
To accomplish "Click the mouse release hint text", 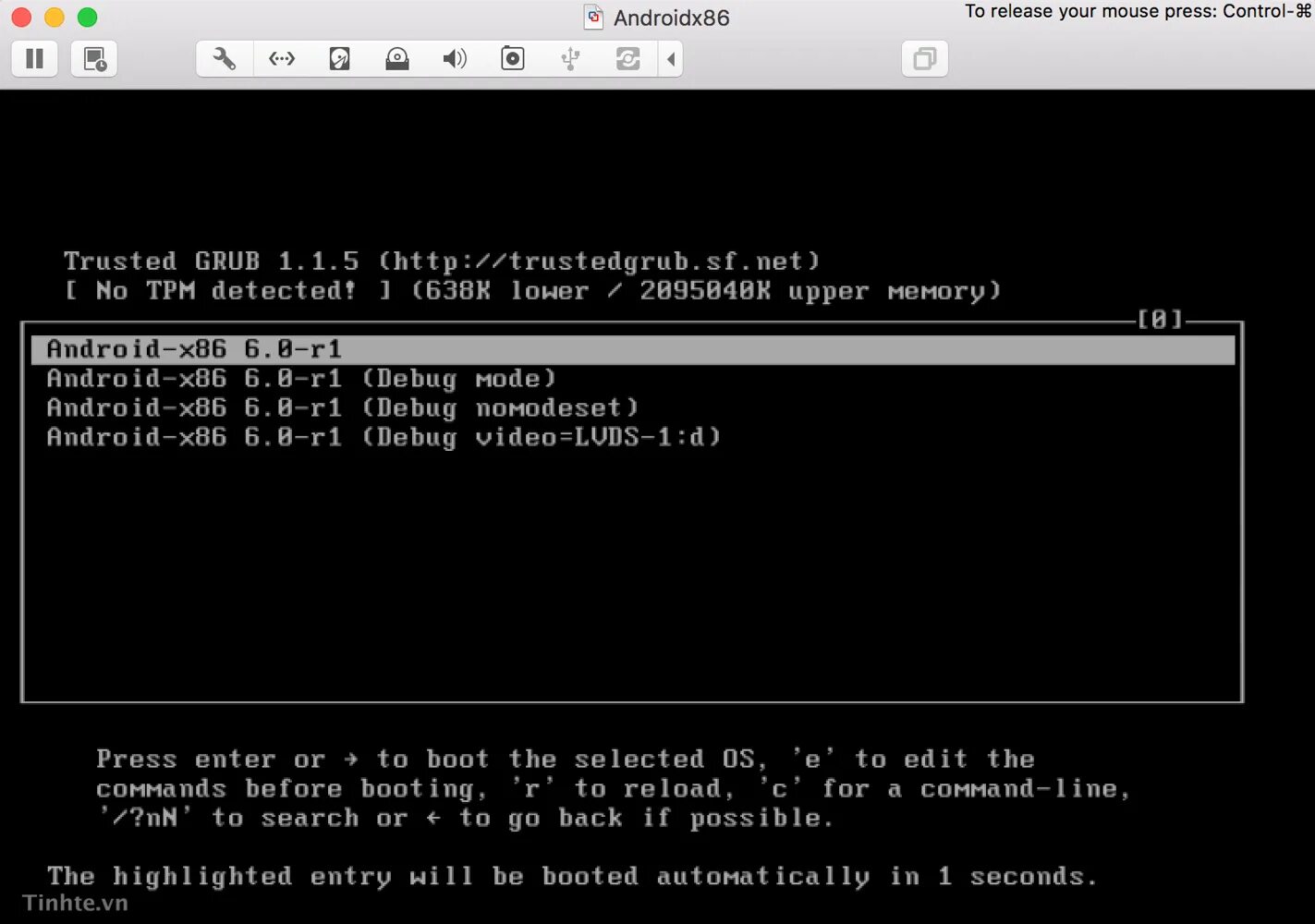I will [x=1138, y=11].
